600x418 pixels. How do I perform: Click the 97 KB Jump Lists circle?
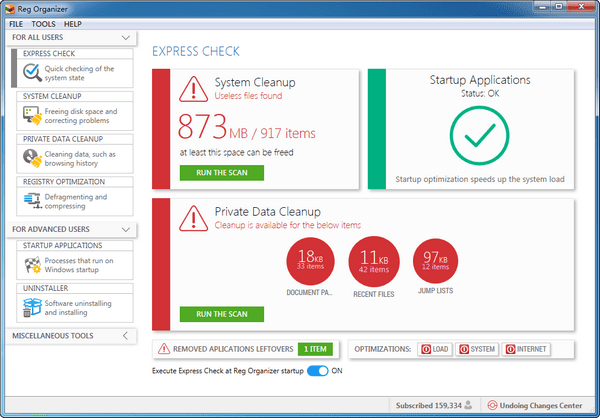pyautogui.click(x=435, y=261)
